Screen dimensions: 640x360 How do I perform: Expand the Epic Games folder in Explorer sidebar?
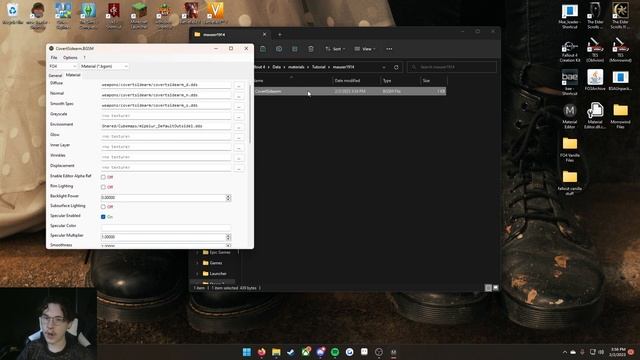198,253
